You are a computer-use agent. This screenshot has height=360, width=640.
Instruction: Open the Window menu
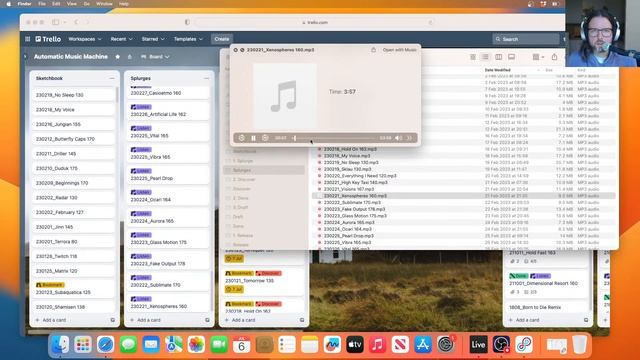point(104,4)
